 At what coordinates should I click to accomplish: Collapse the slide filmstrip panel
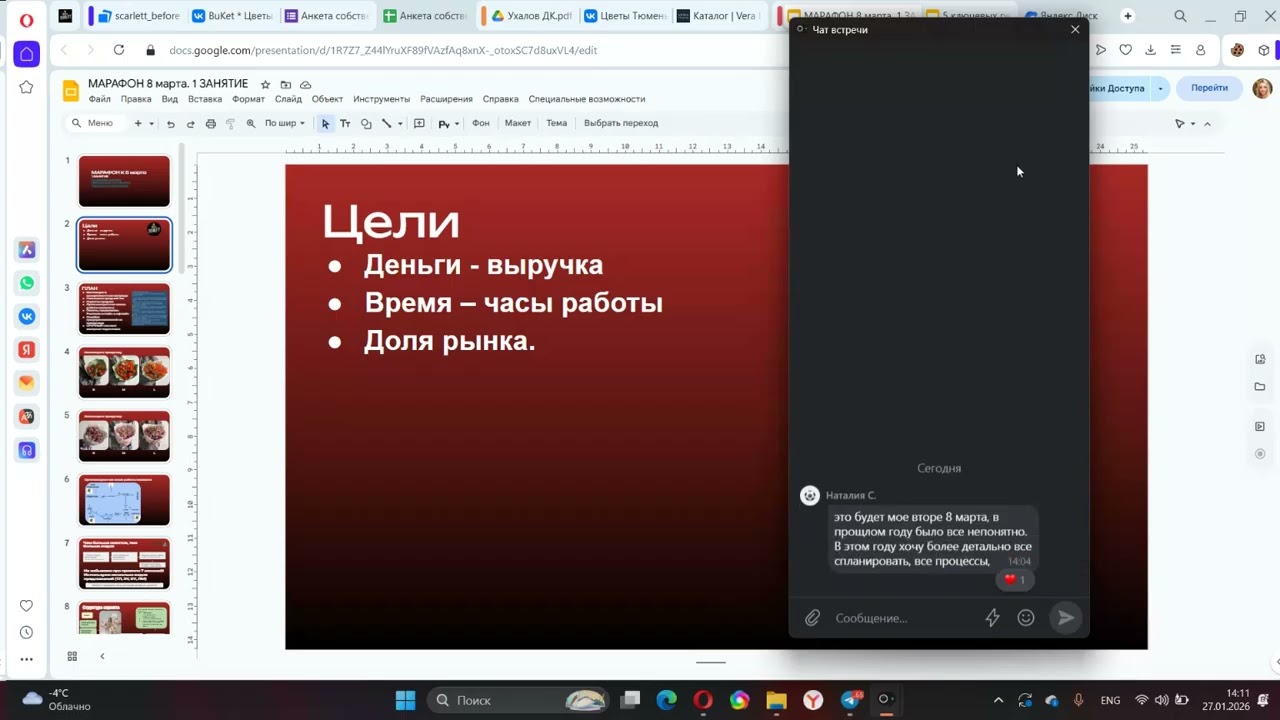coord(102,656)
